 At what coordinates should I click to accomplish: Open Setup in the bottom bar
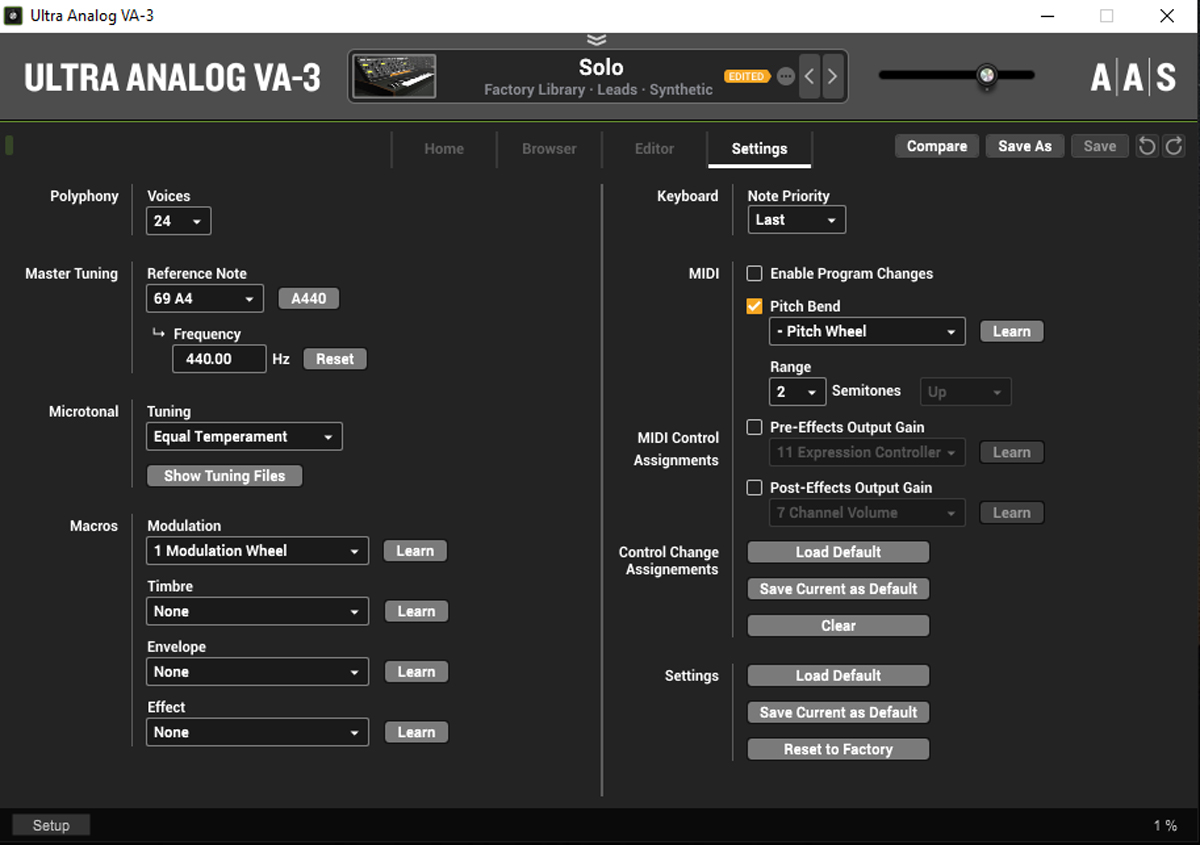coord(51,825)
